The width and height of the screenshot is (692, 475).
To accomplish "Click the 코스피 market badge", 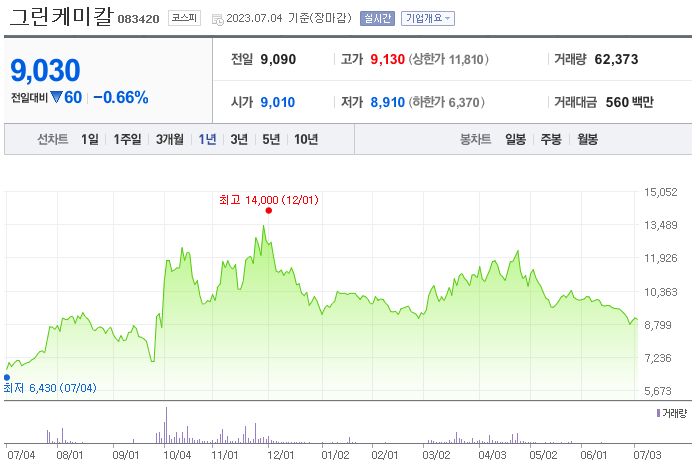I will (184, 18).
